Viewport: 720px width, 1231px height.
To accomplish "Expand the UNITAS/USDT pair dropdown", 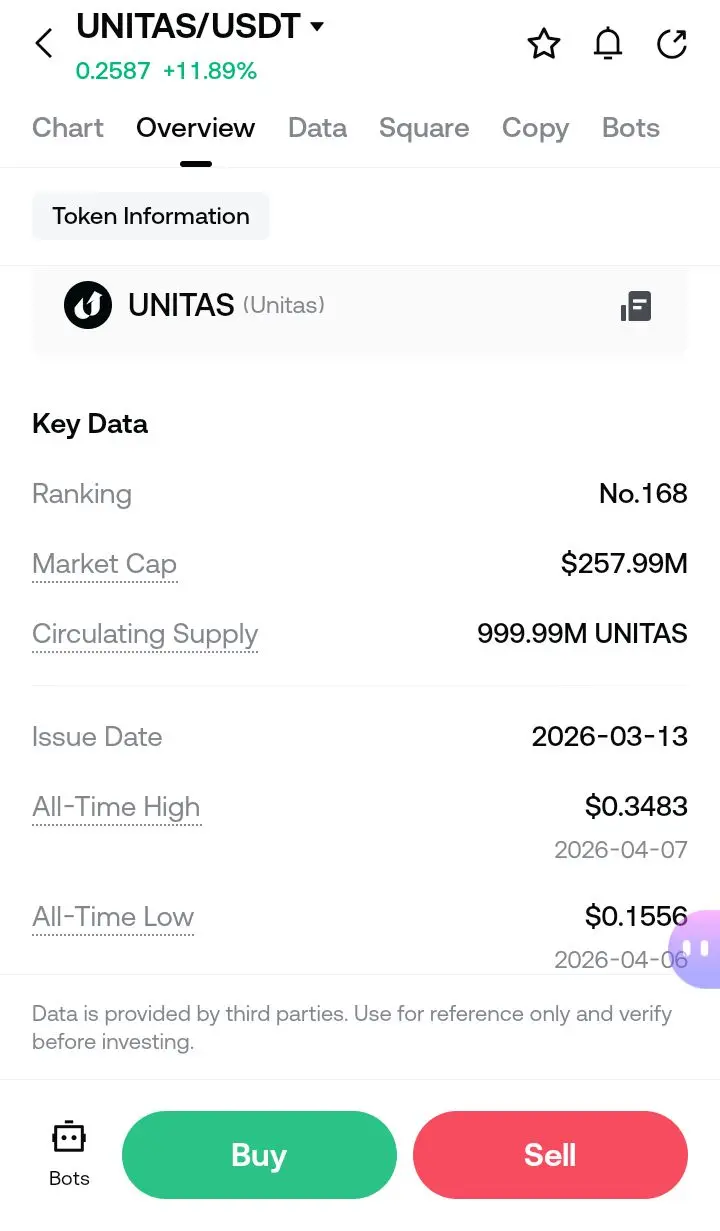I will [317, 26].
